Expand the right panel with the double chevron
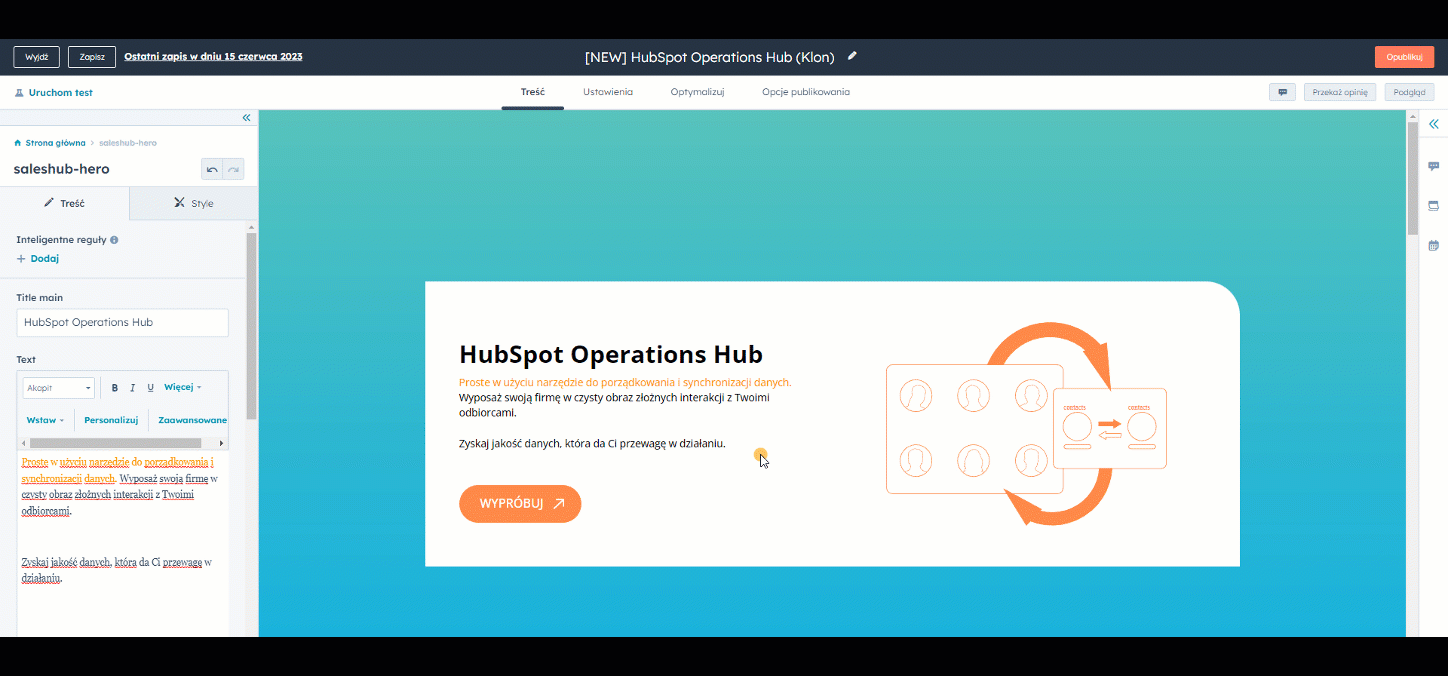 1433,124
